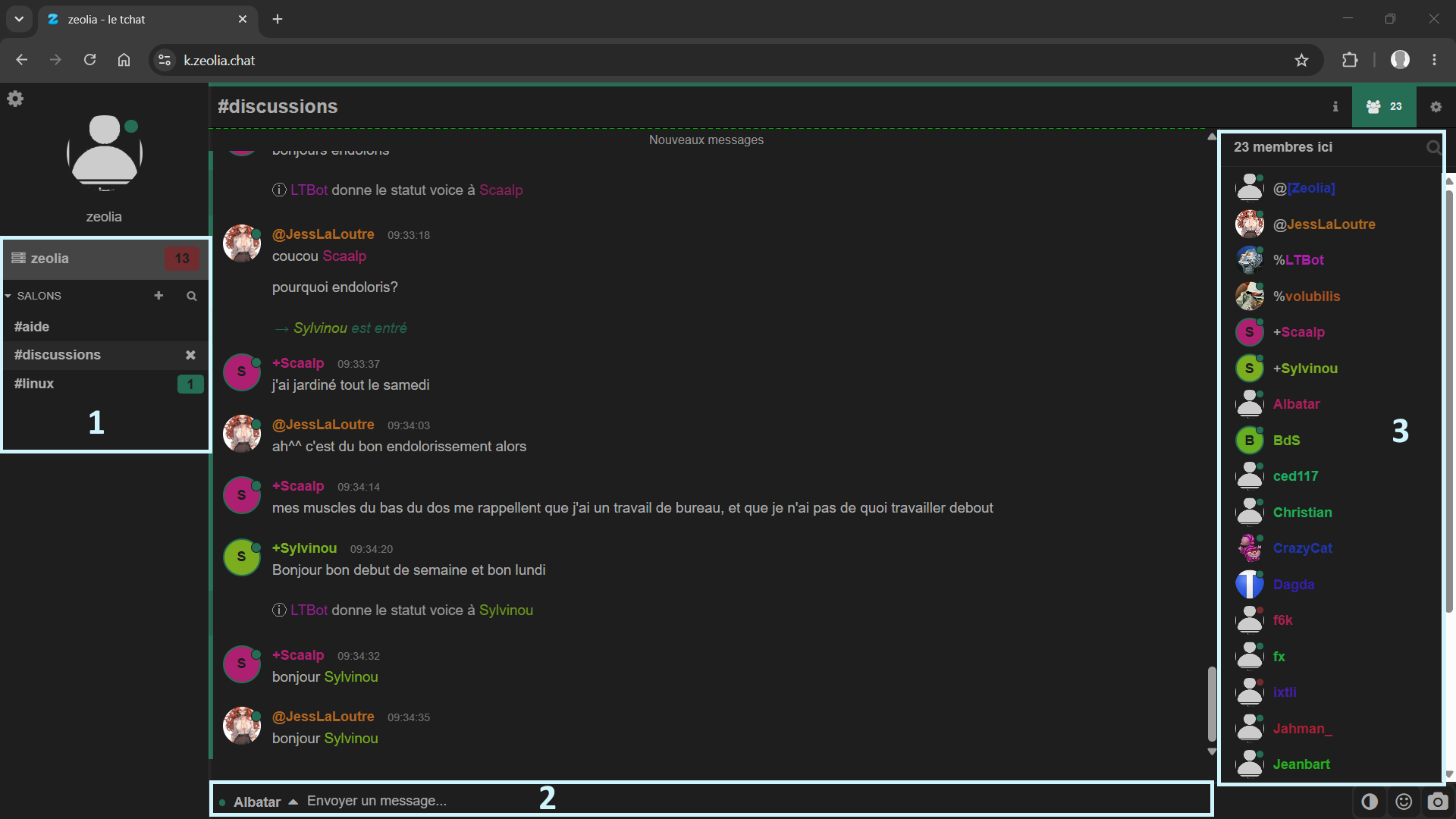Click the Nouveaux messages banner
The image size is (1456, 819).
706,140
